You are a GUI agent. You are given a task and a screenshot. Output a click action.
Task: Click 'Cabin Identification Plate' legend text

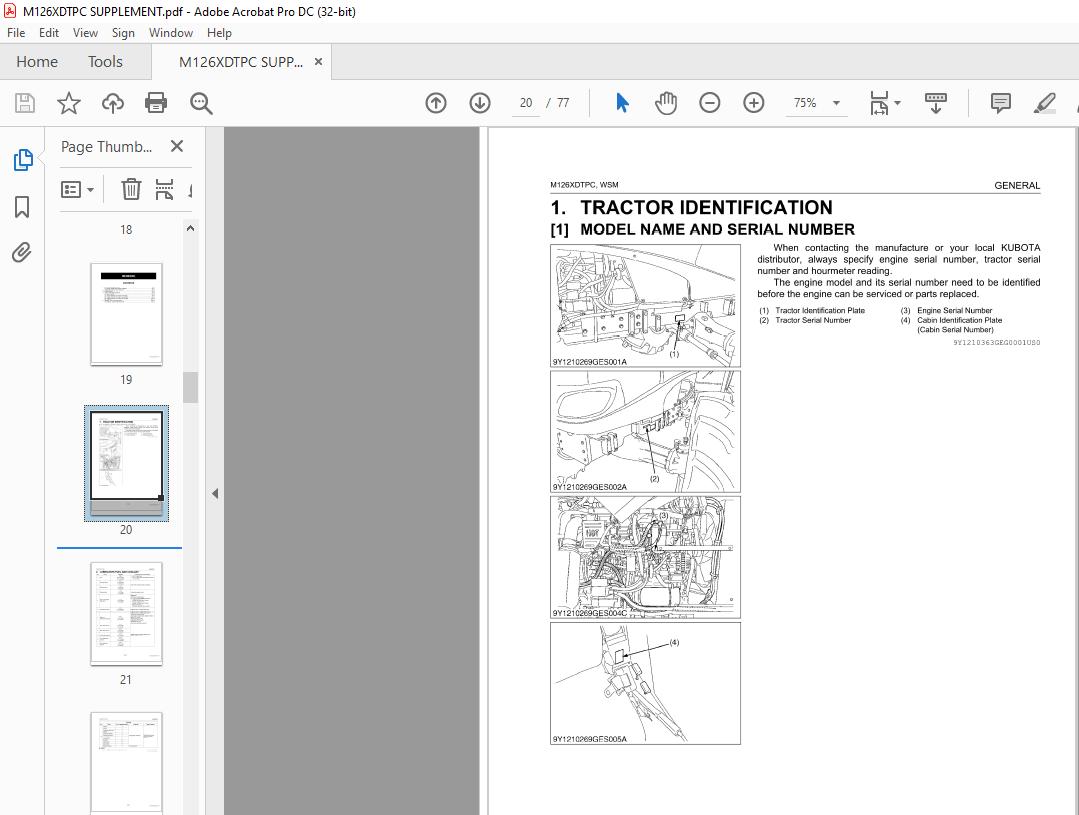(x=959, y=320)
